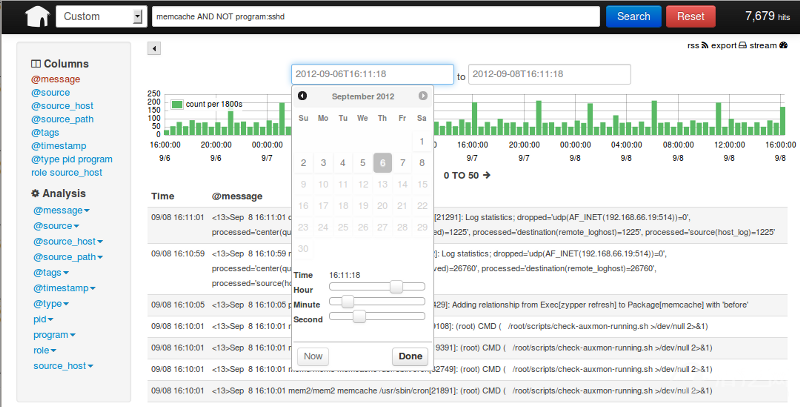
Task: Click Done in the date picker
Action: (410, 356)
